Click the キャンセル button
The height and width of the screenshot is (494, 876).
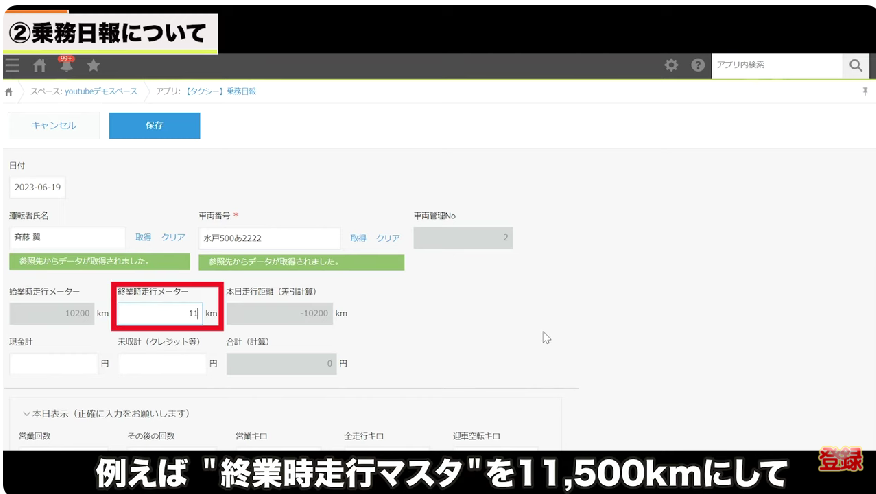point(54,126)
